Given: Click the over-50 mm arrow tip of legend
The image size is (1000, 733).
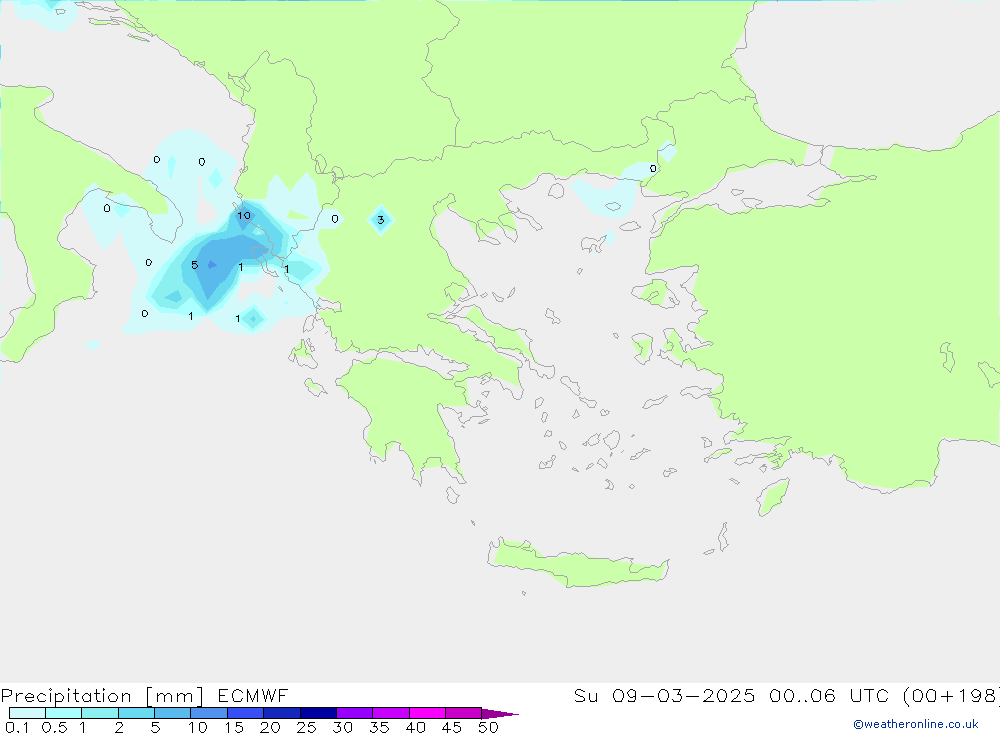Looking at the screenshot, I should (x=500, y=713).
